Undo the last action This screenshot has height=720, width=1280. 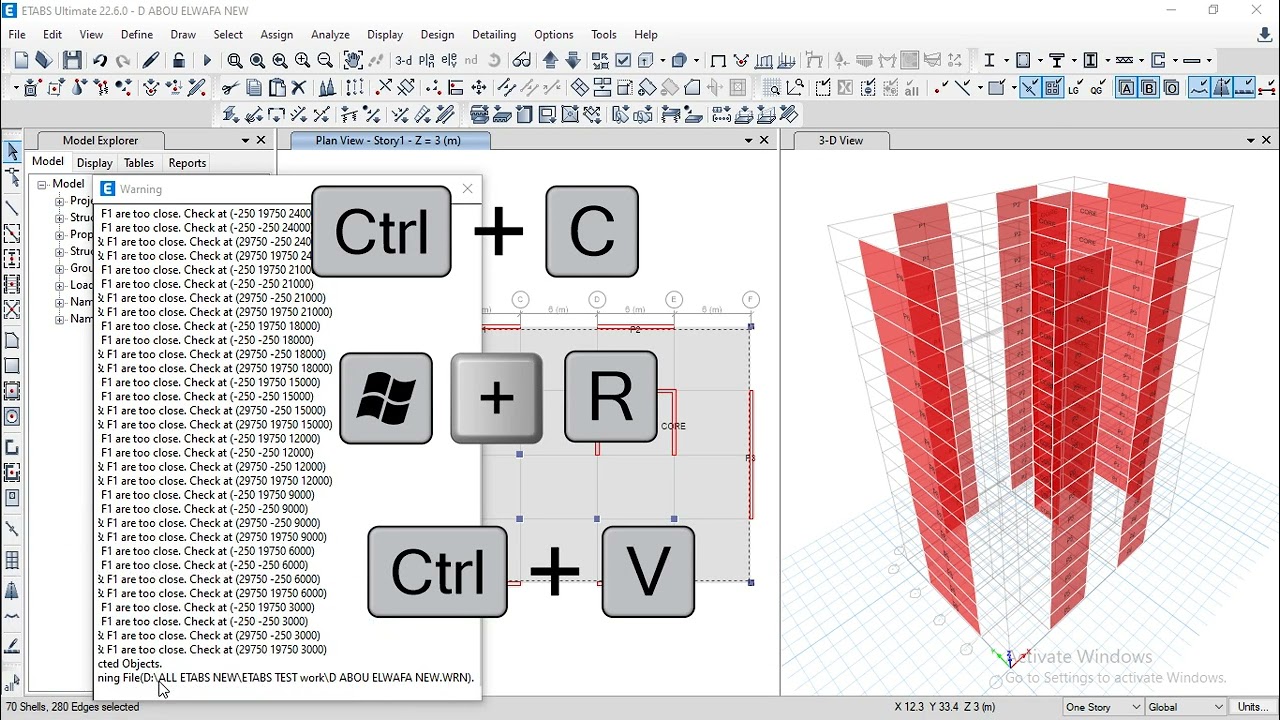point(100,61)
